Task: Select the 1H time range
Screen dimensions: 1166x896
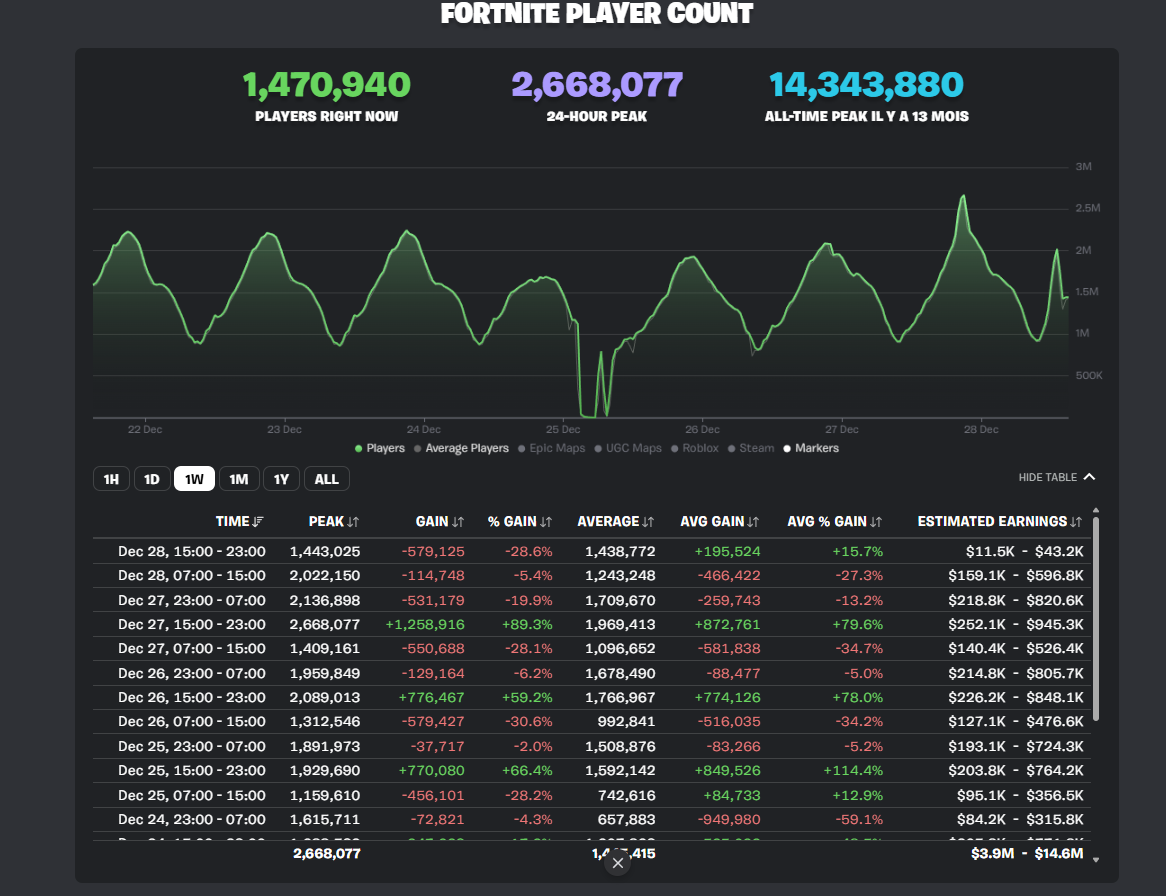Action: point(111,479)
